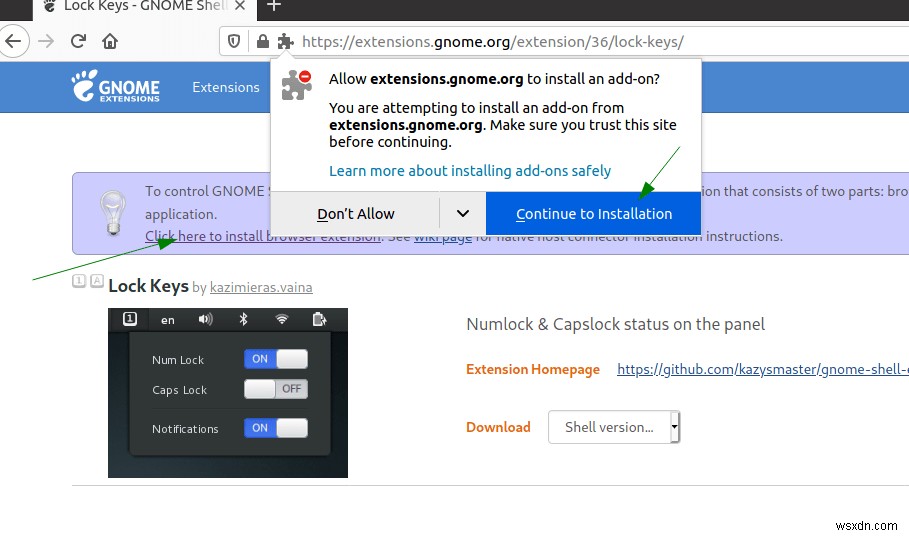Open Learn more about installing add-ons safely

[x=470, y=171]
